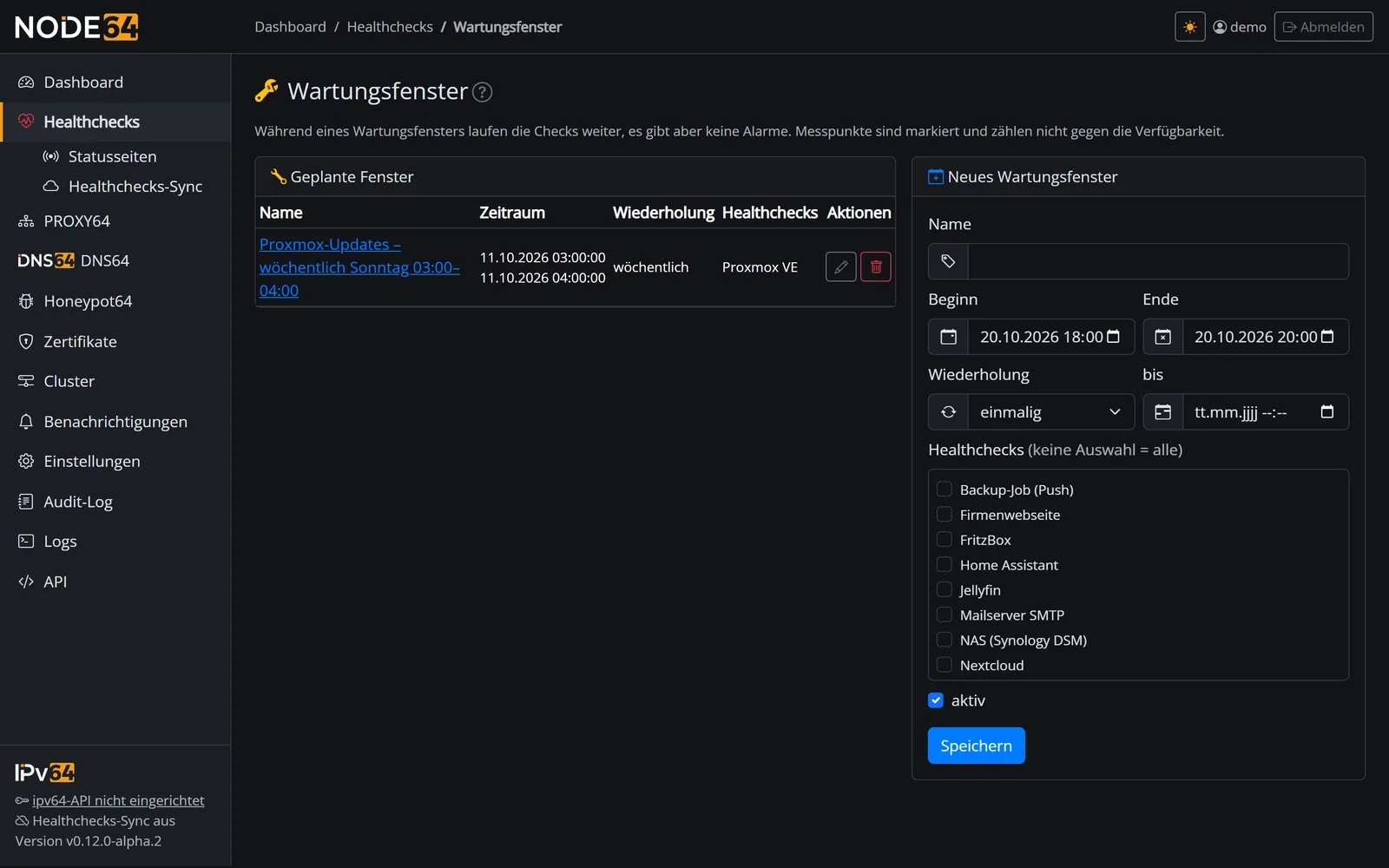Go to Dashboard in the breadcrumb
This screenshot has height=868, width=1389.
(x=290, y=27)
